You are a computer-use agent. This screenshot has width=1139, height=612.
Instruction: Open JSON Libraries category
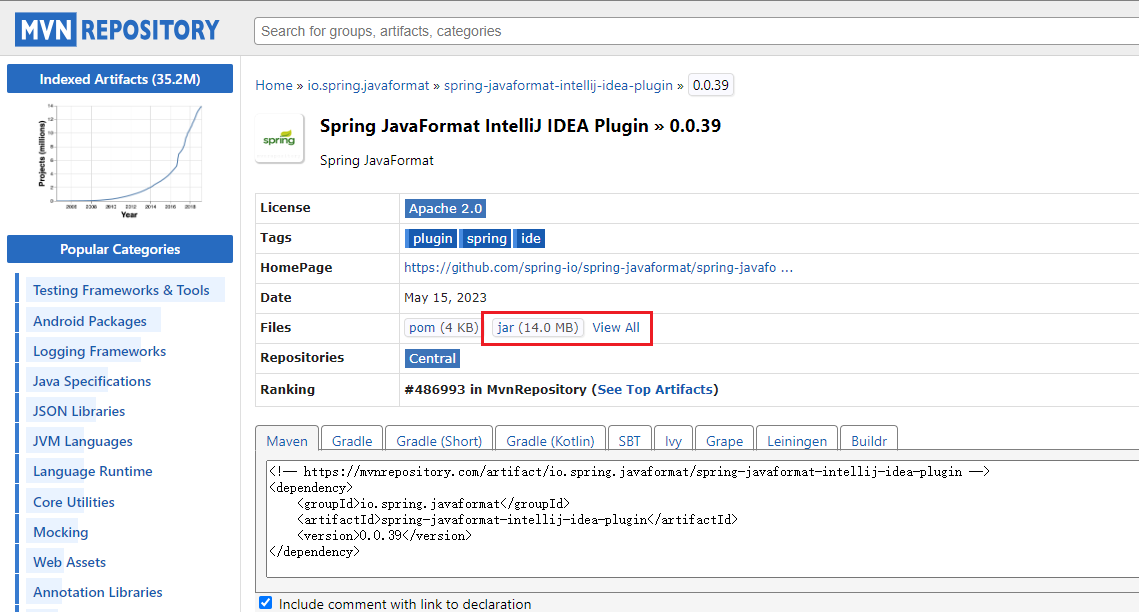(x=78, y=411)
